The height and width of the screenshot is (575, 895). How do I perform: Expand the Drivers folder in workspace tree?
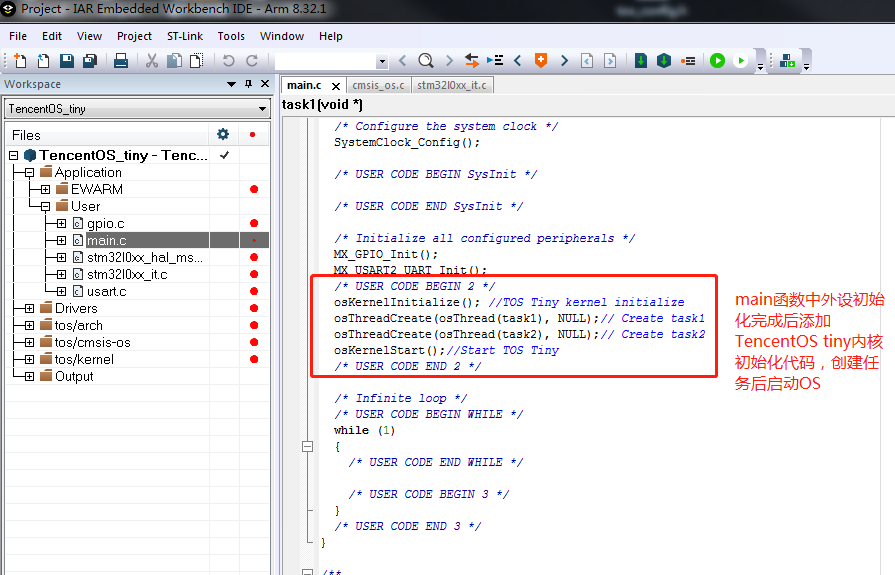(x=29, y=309)
